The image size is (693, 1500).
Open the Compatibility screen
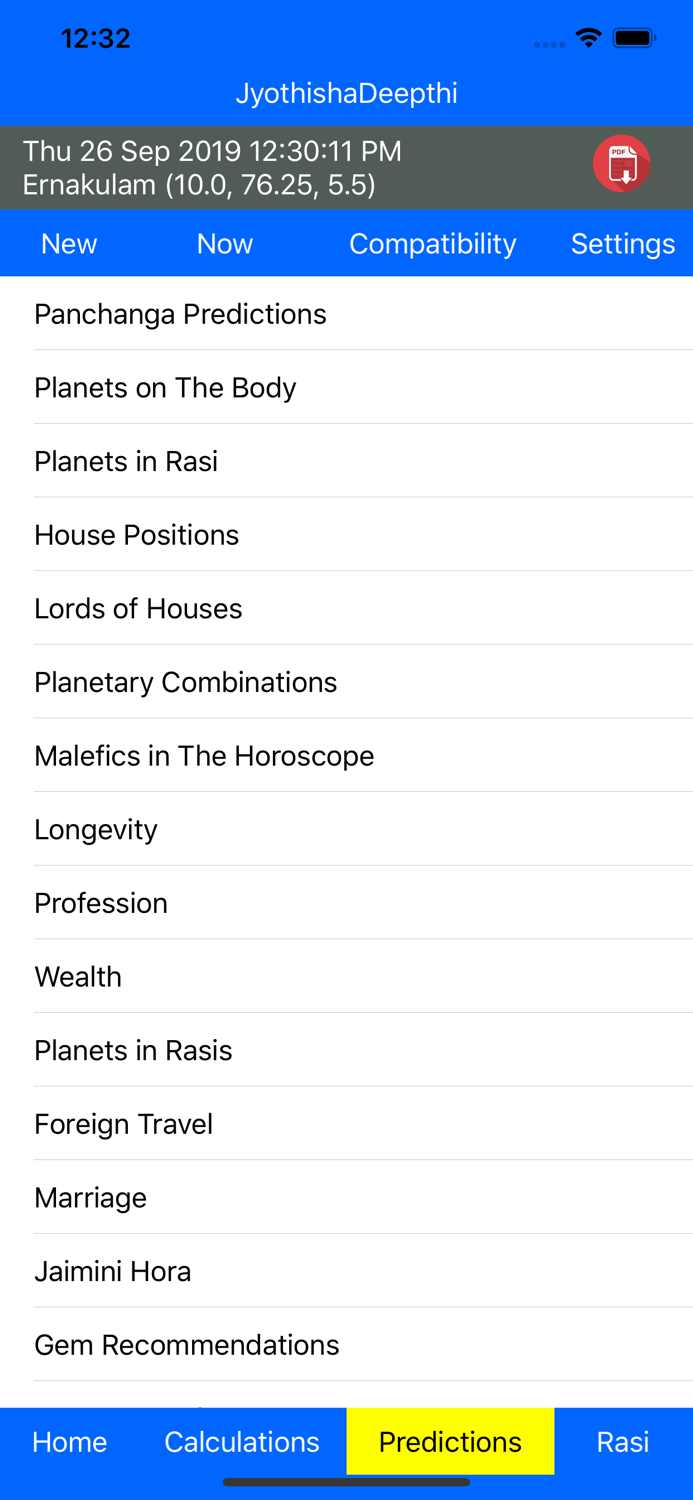pos(432,244)
